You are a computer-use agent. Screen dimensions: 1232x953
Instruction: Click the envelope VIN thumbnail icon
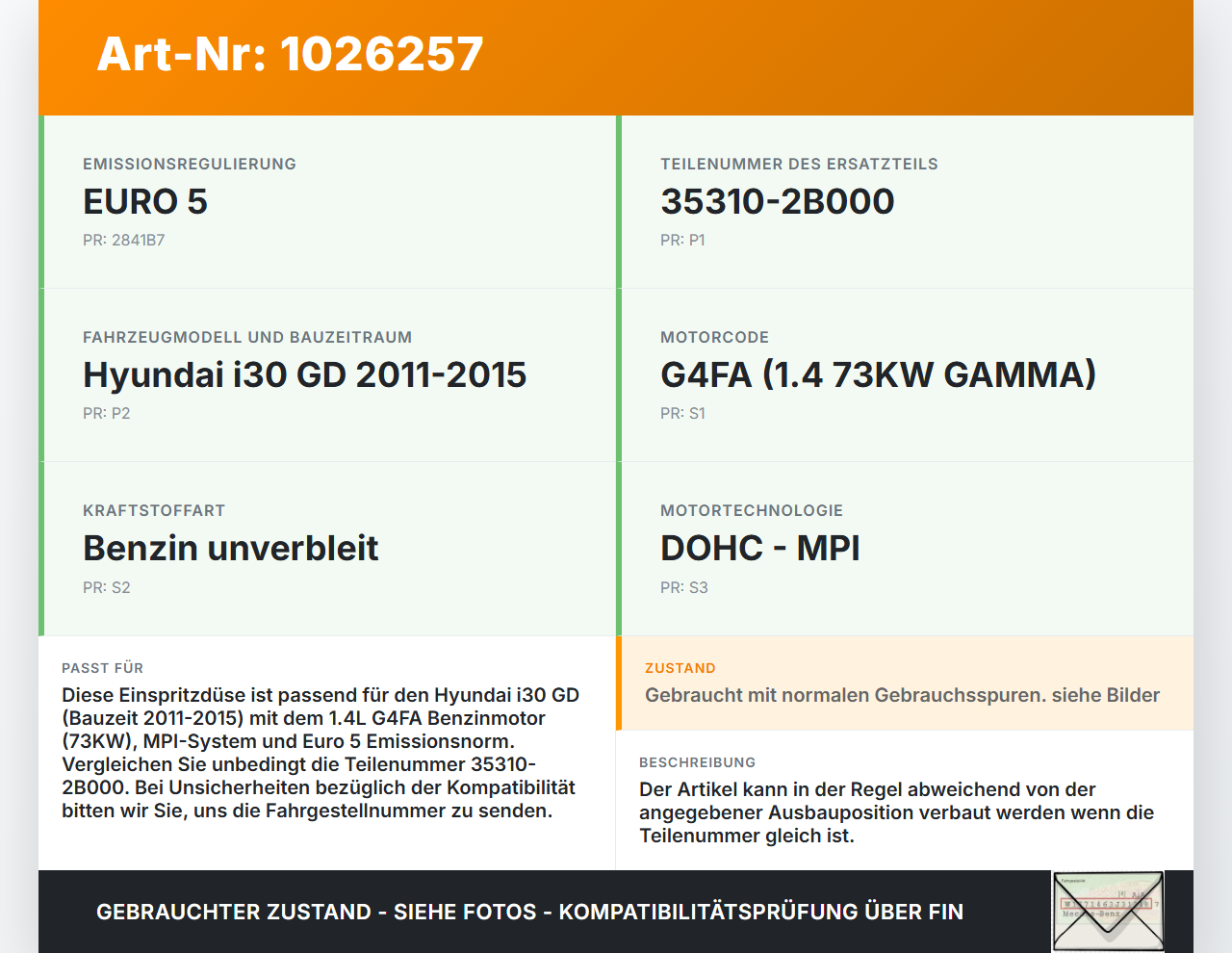pos(1108,912)
